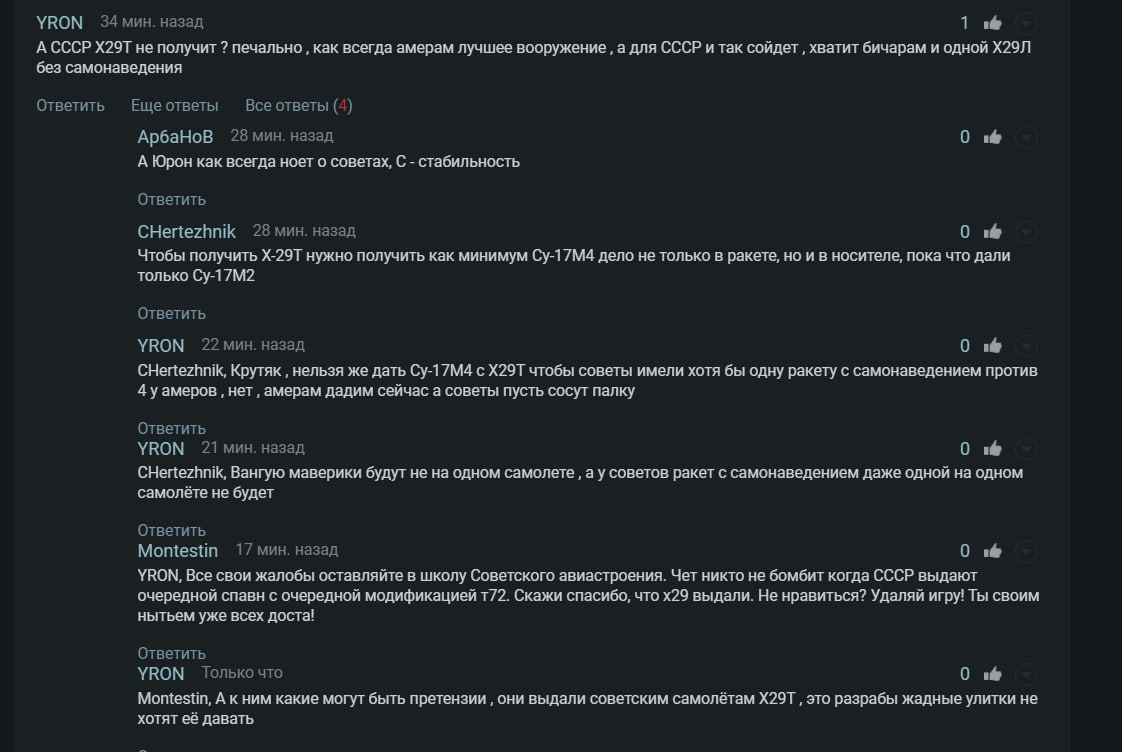Like Ар6аНоВ's reply with thumbs-up
The width and height of the screenshot is (1122, 752).
(993, 137)
